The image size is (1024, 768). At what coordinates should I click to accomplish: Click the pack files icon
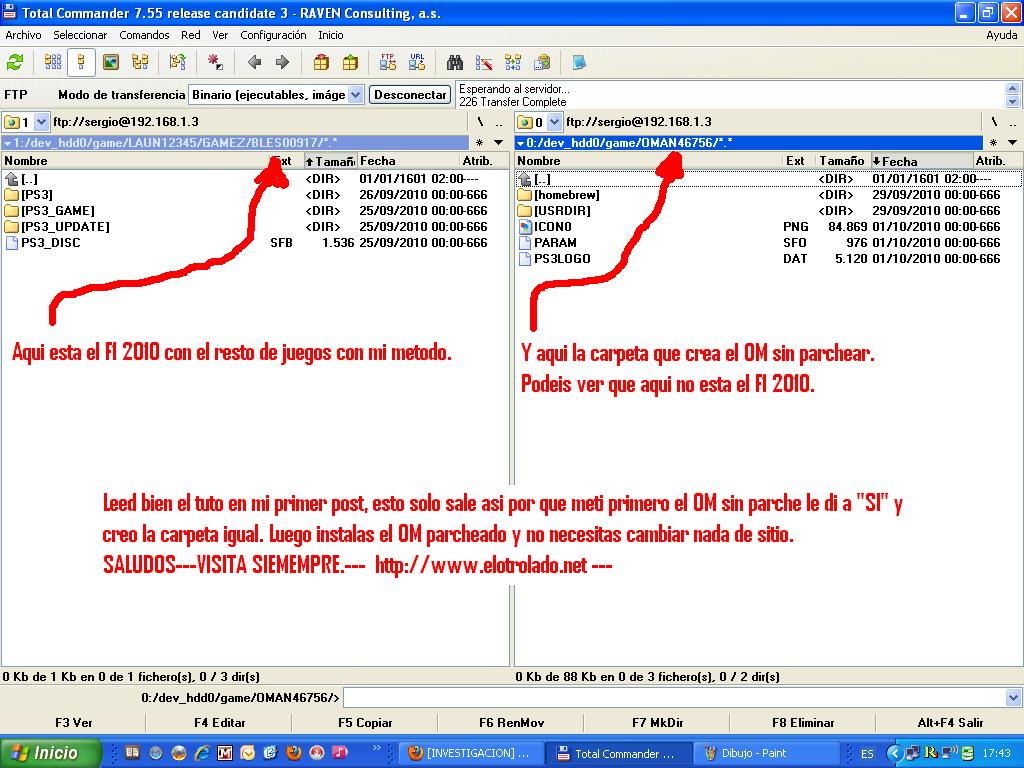(x=321, y=63)
